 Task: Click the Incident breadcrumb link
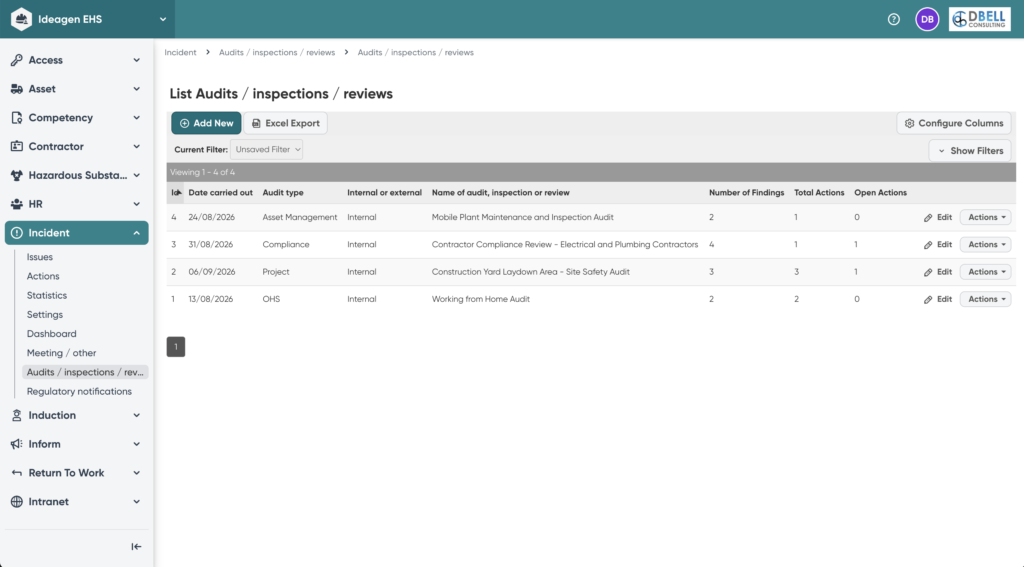(x=180, y=53)
